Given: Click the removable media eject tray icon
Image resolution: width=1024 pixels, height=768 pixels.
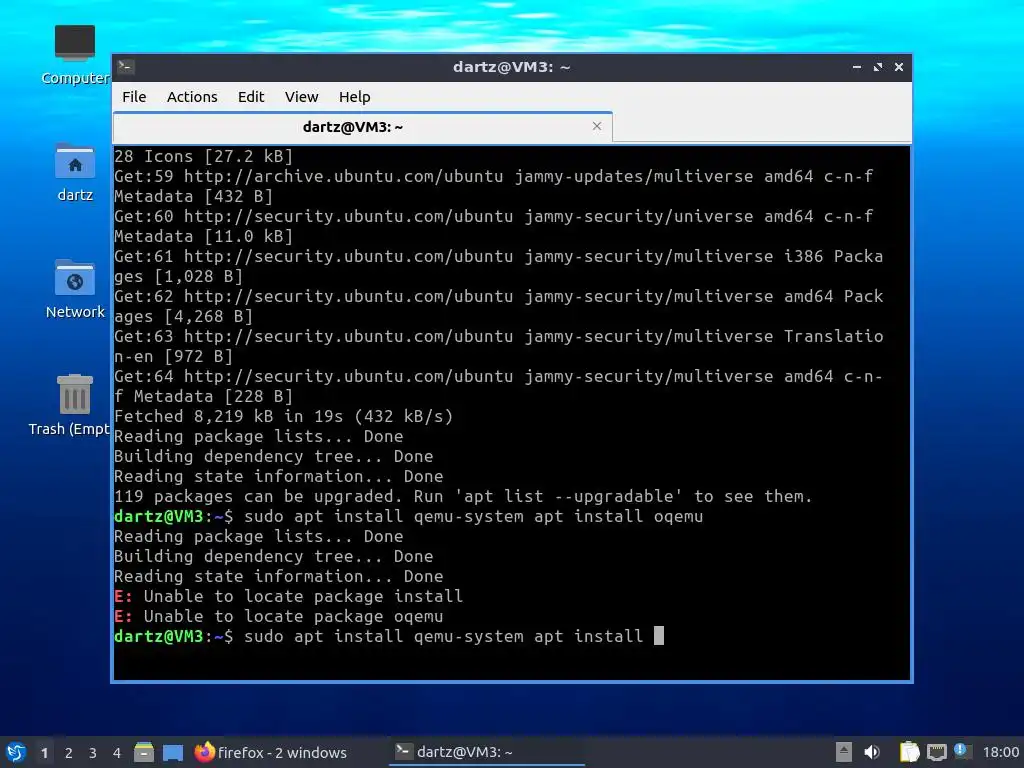Looking at the screenshot, I should tap(843, 752).
